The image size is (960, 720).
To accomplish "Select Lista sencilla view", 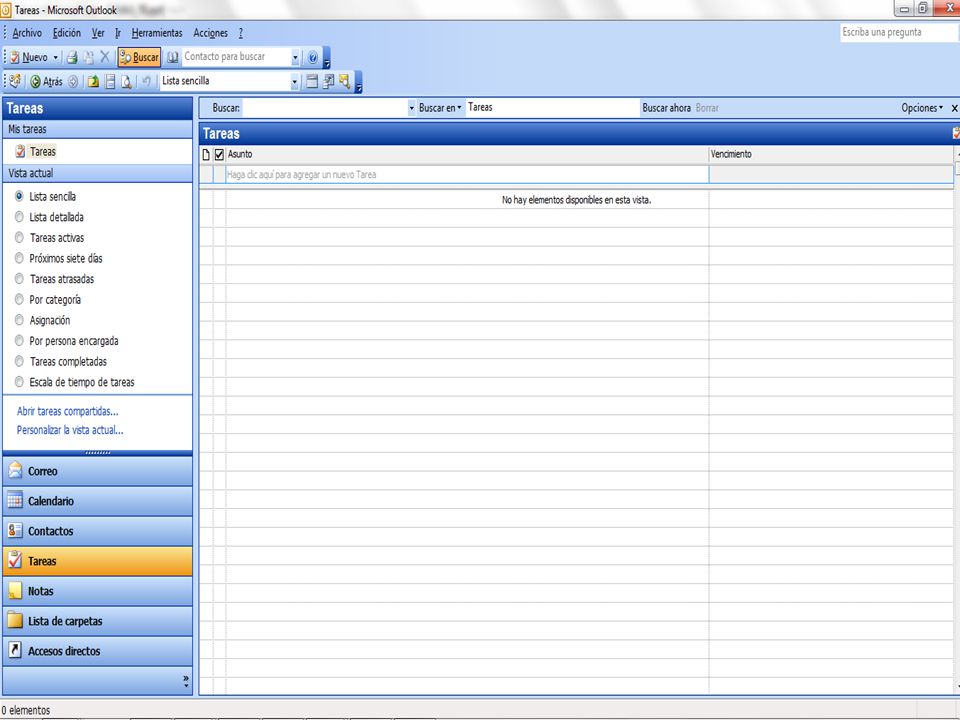I will (x=46, y=197).
